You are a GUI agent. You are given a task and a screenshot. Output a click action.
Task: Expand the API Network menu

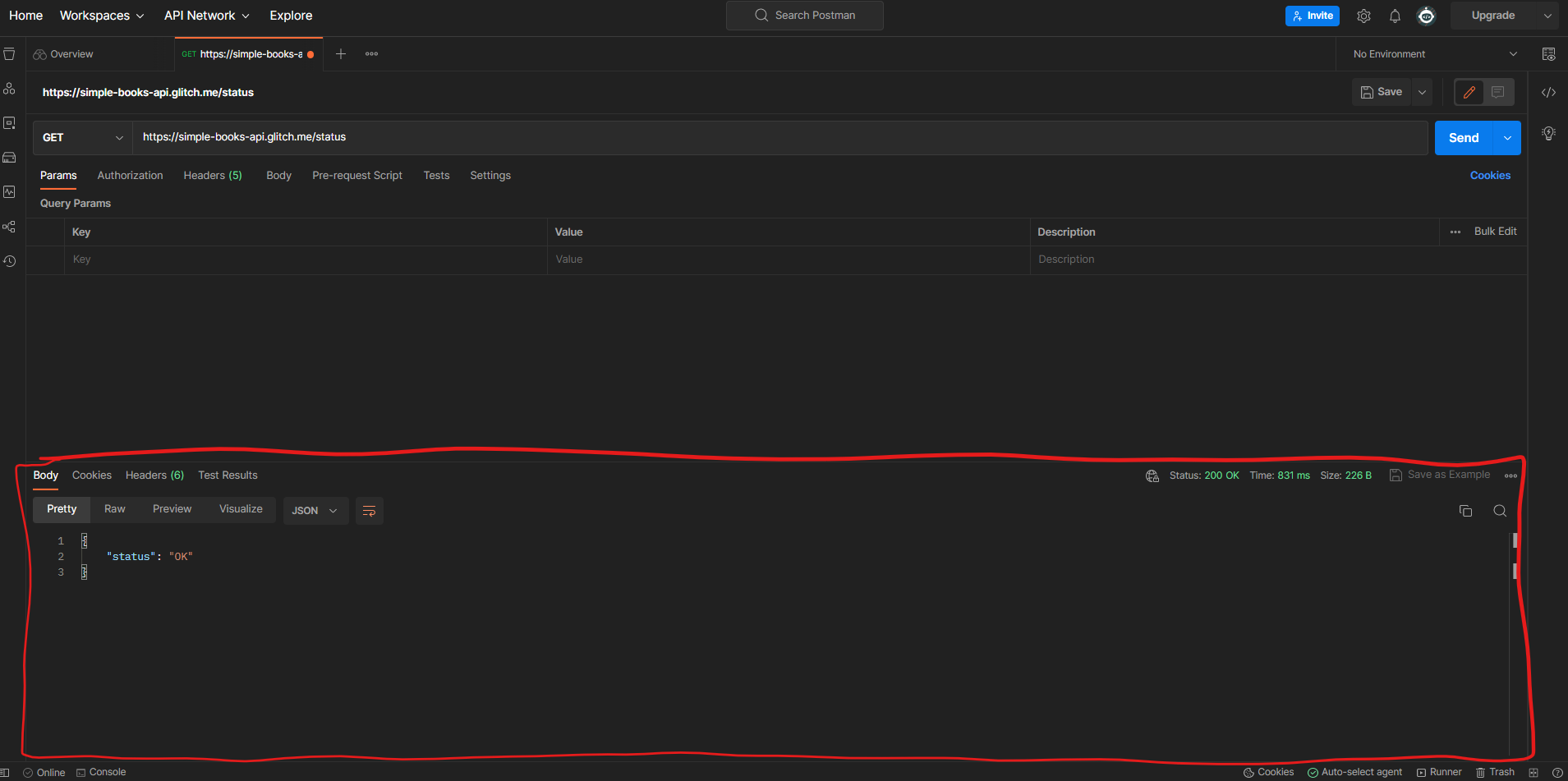(206, 16)
